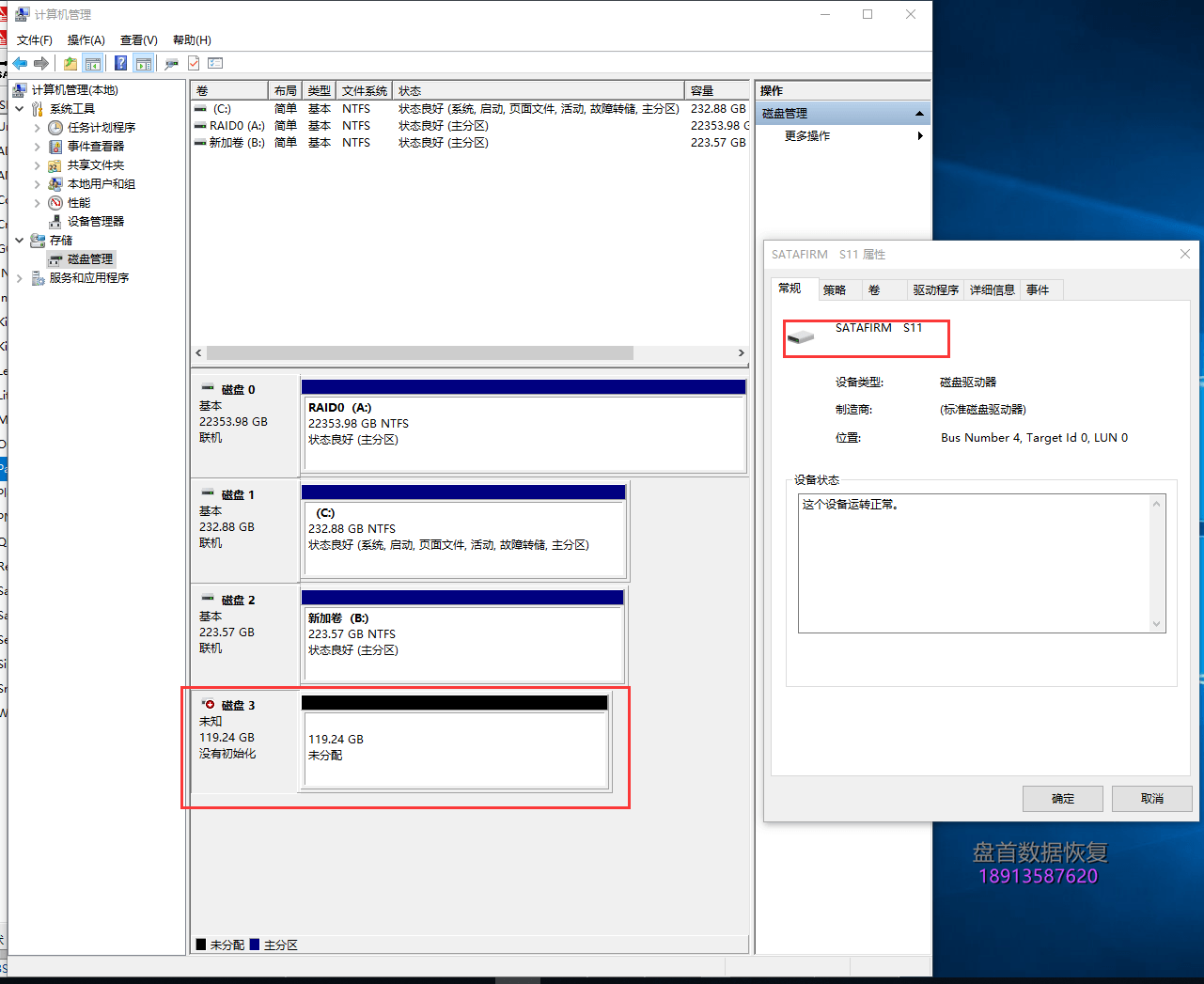Switch to the 详细信息 tab
Image resolution: width=1204 pixels, height=984 pixels.
click(x=993, y=289)
